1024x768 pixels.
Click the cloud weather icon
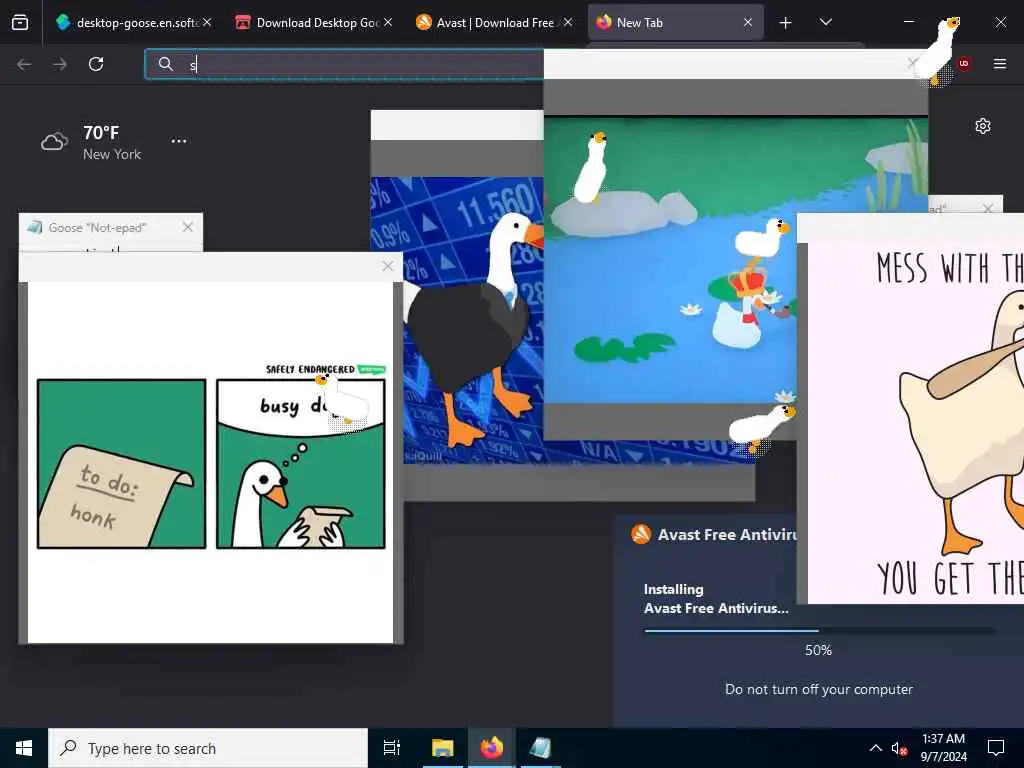coord(54,142)
